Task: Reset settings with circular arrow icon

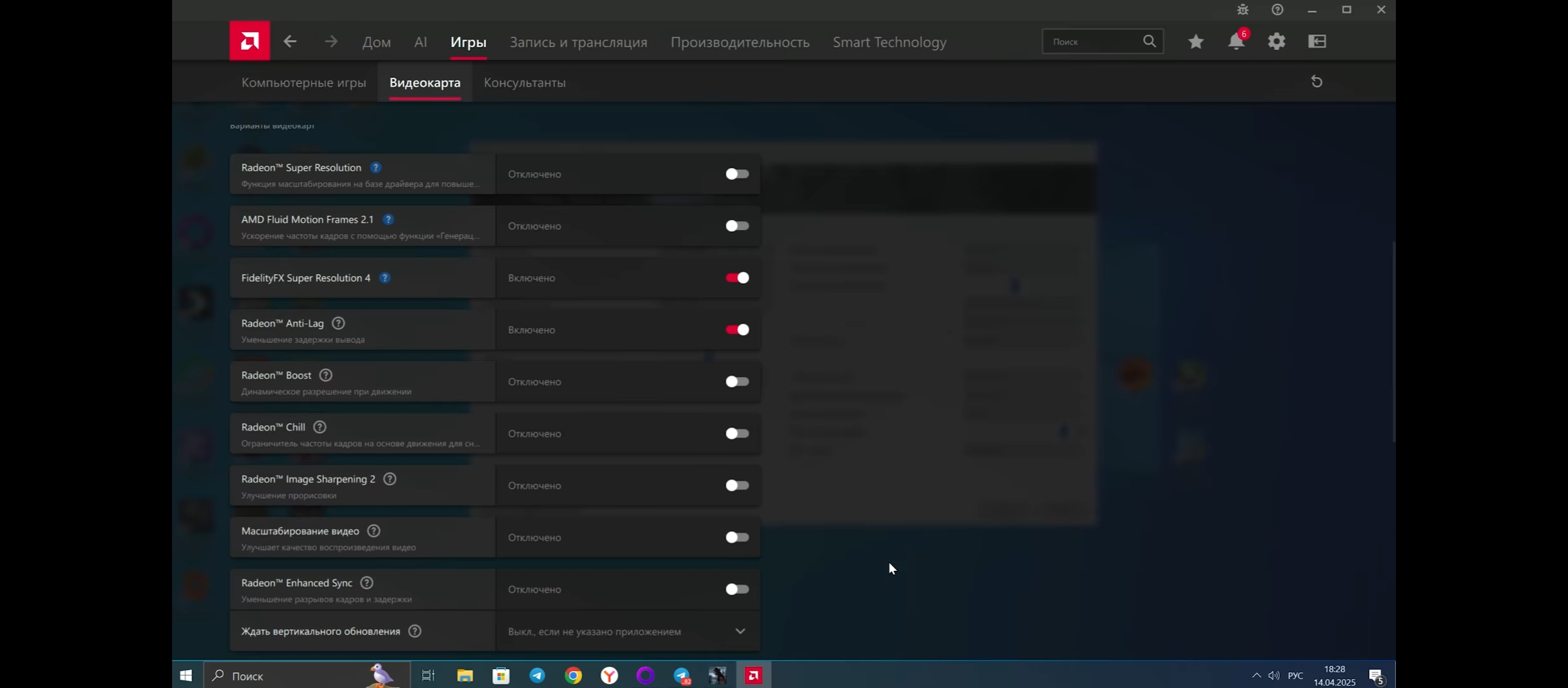Action: [x=1317, y=82]
